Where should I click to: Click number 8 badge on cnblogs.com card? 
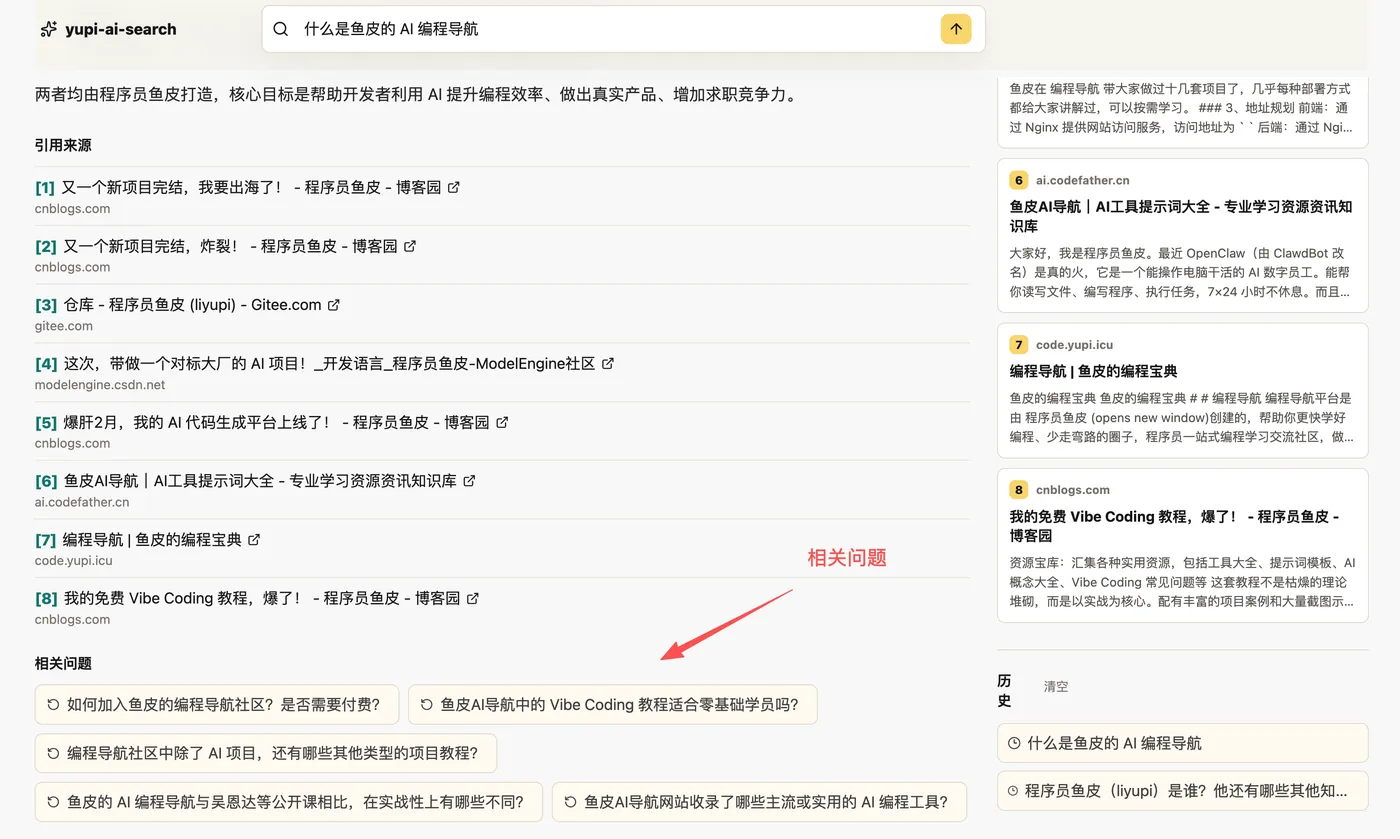1019,490
